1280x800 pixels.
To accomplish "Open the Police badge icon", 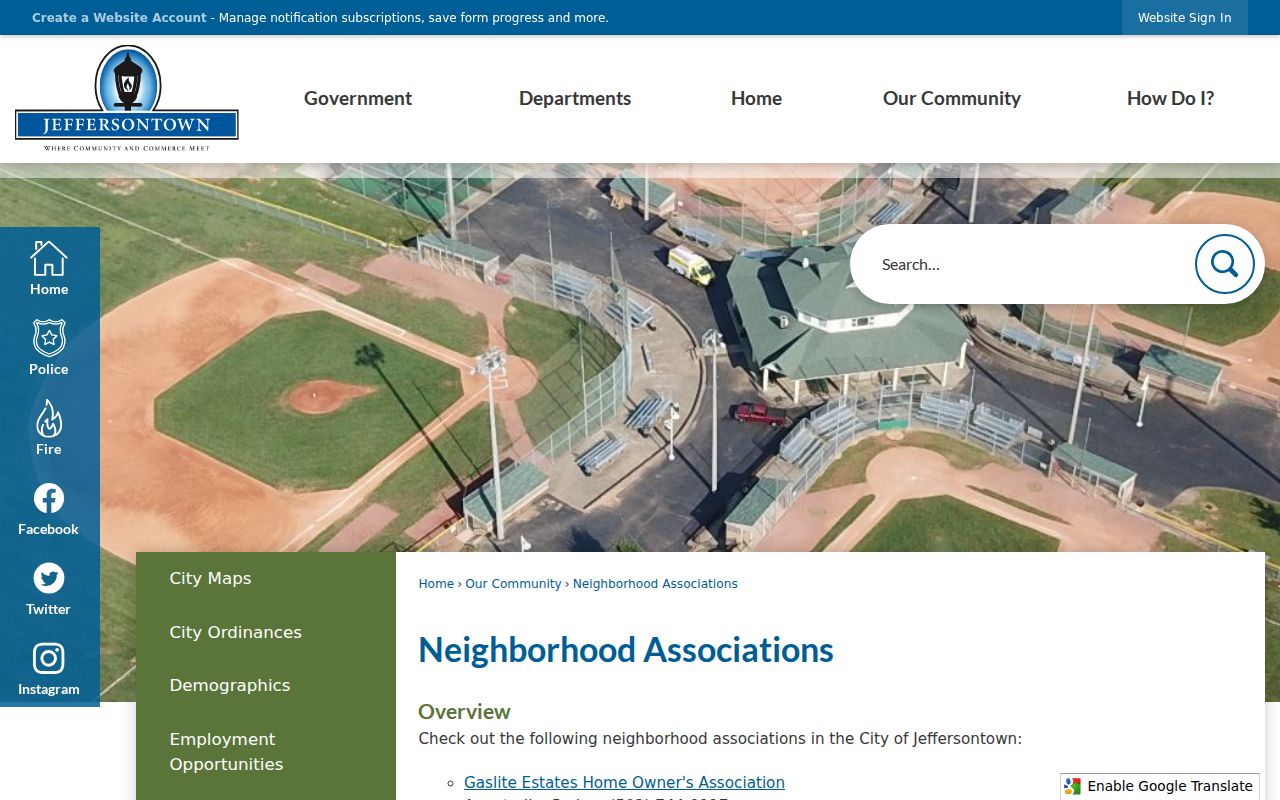I will (x=49, y=347).
